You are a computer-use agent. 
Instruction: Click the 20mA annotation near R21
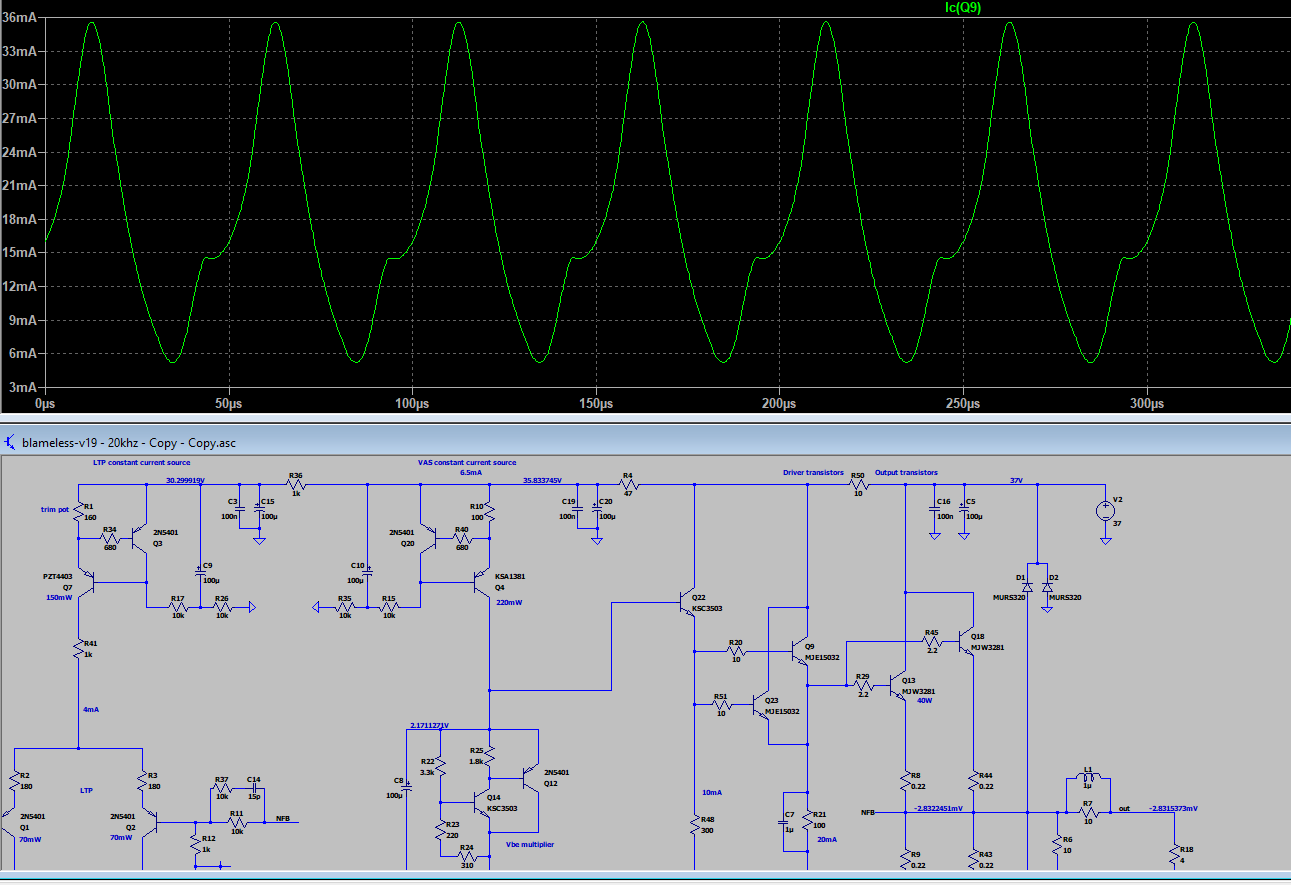827,840
